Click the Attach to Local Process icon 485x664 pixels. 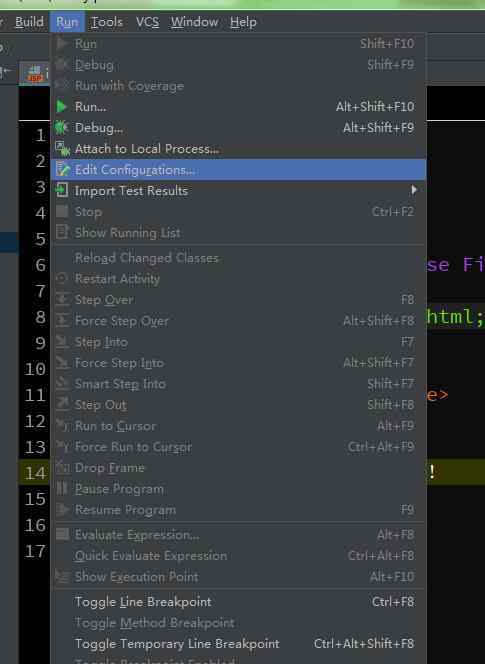tap(62, 149)
